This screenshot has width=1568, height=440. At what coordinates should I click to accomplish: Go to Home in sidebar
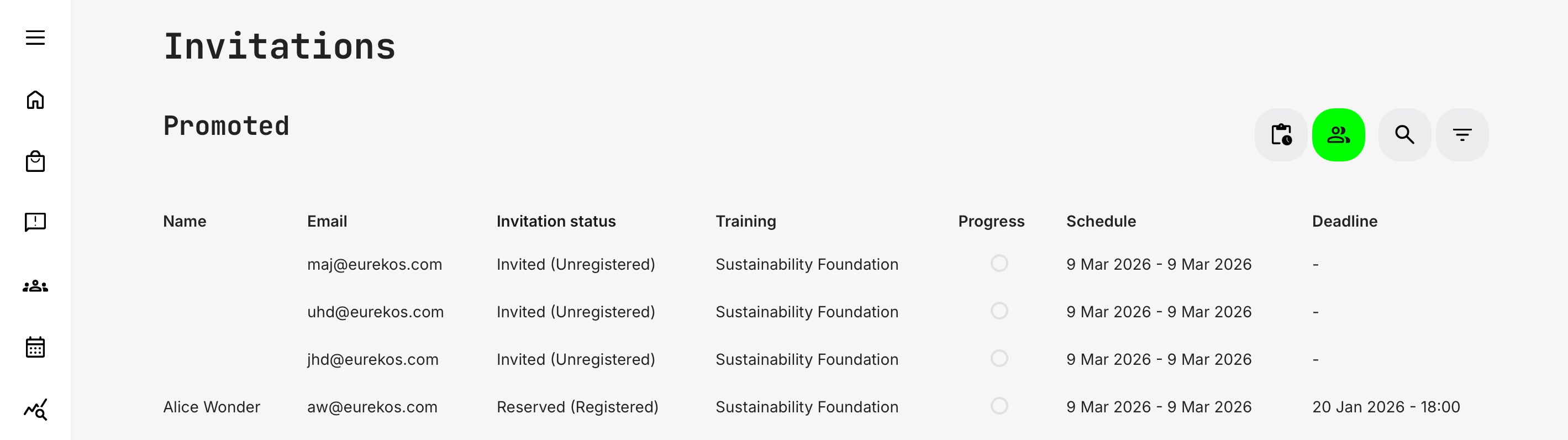[x=35, y=100]
